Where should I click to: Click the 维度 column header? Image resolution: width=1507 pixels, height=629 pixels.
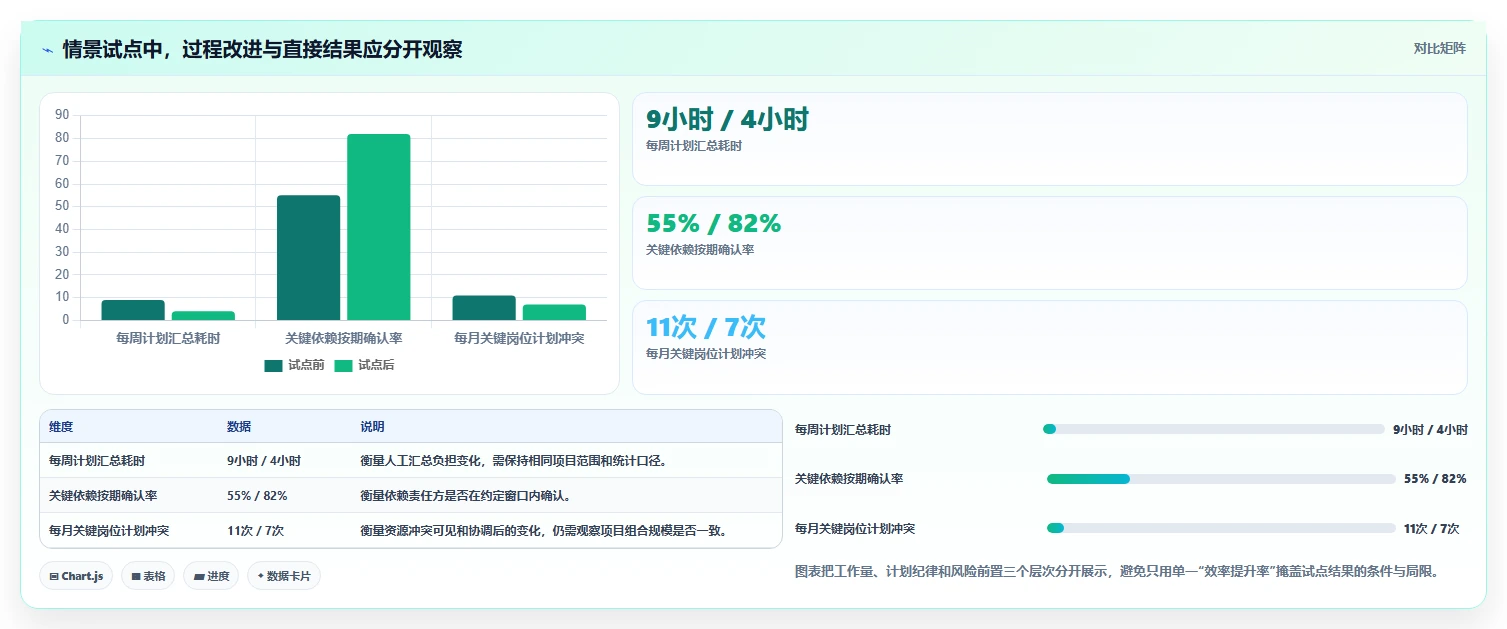(61, 427)
